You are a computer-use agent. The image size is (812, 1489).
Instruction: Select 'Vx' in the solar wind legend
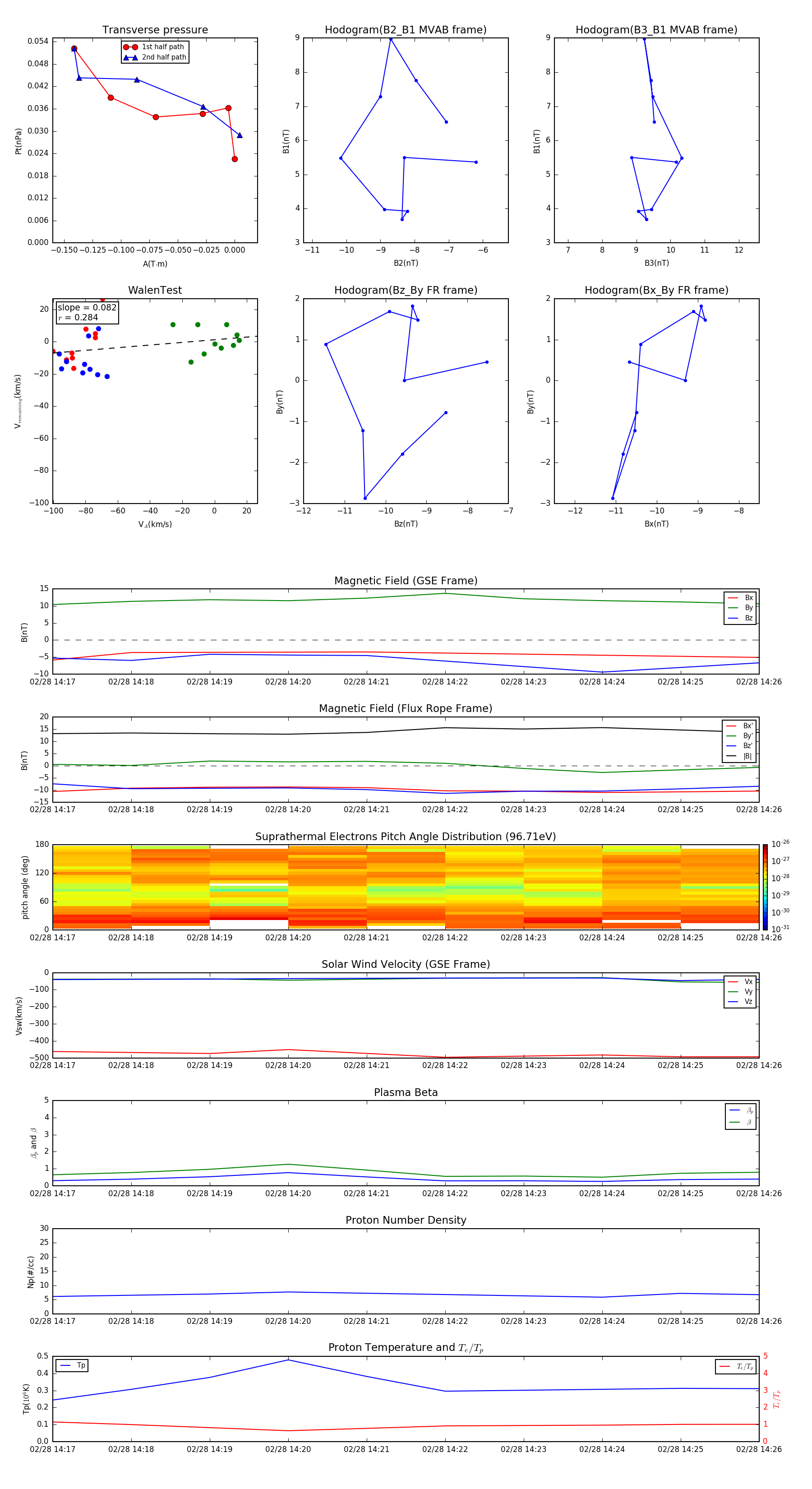pos(740,981)
